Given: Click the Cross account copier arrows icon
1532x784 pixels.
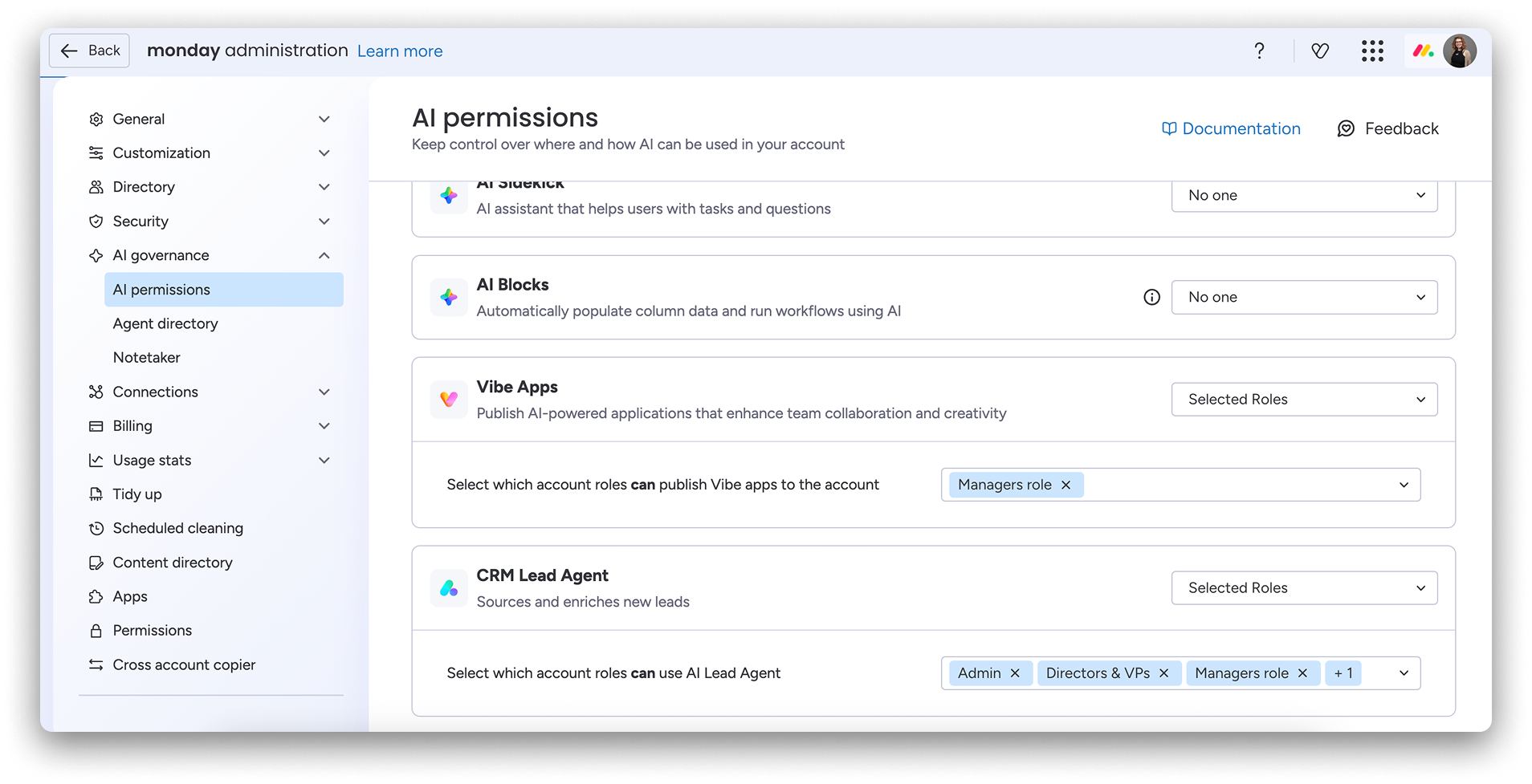Looking at the screenshot, I should pos(96,665).
